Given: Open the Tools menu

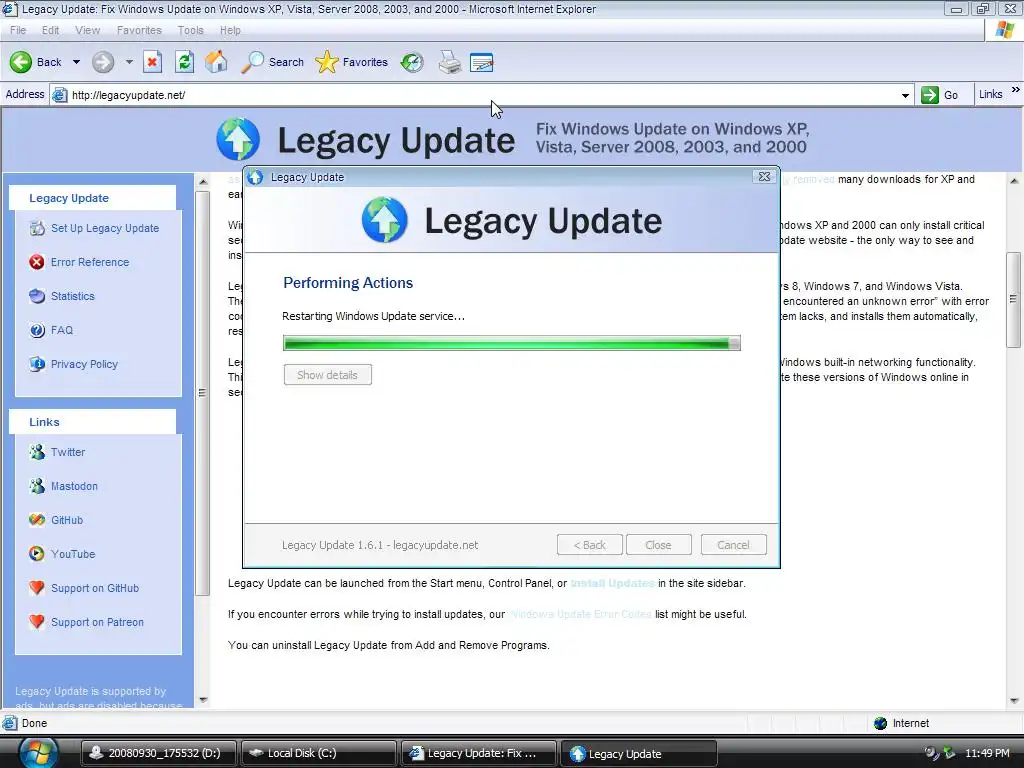Looking at the screenshot, I should point(191,30).
